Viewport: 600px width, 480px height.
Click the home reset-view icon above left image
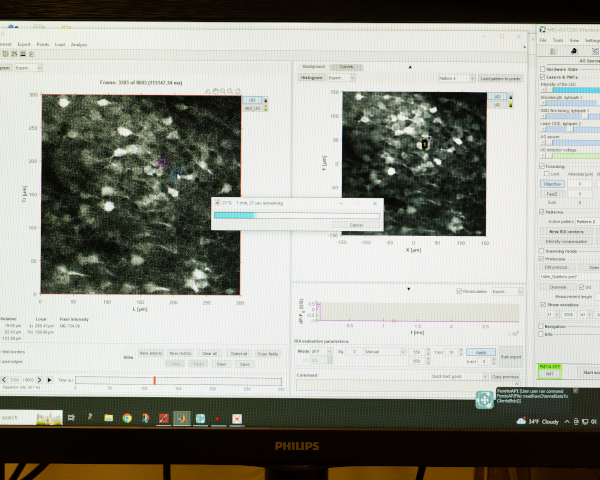point(238,91)
